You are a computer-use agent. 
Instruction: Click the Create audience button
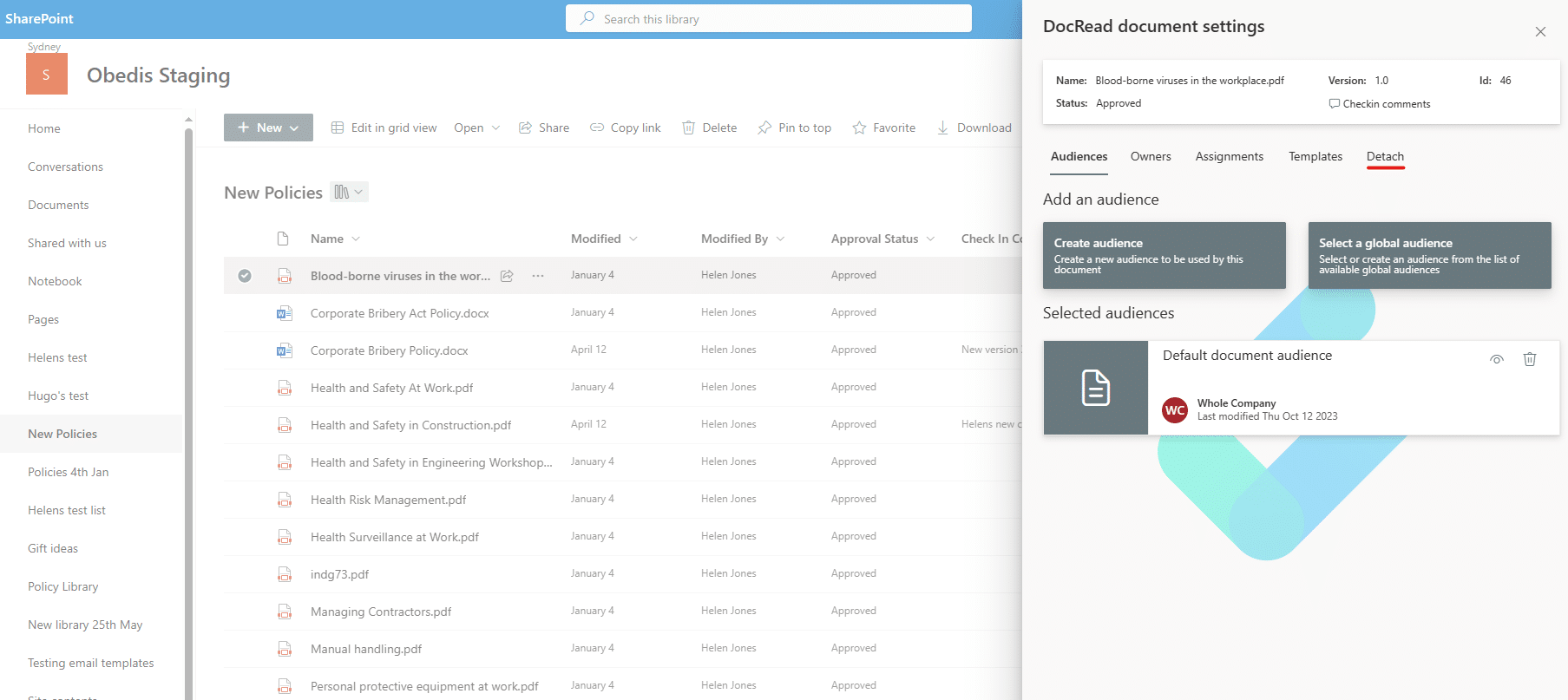coord(1164,255)
